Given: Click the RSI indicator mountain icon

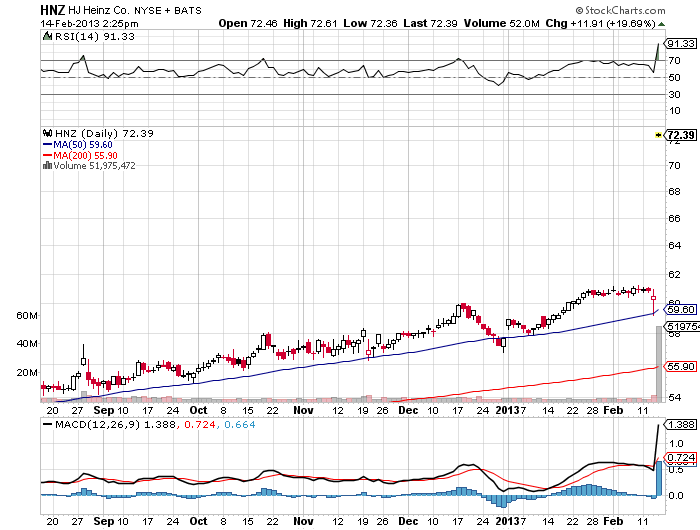Looking at the screenshot, I should click(x=47, y=36).
